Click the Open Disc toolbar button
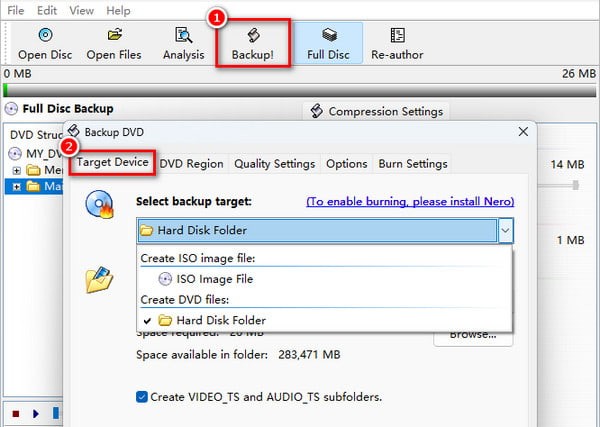600x427 pixels. tap(45, 44)
